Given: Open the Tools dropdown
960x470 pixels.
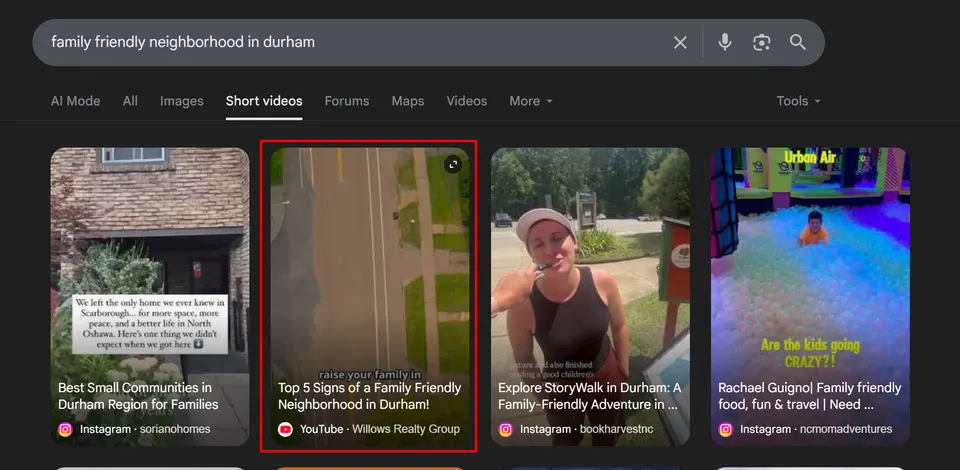Looking at the screenshot, I should tap(798, 101).
